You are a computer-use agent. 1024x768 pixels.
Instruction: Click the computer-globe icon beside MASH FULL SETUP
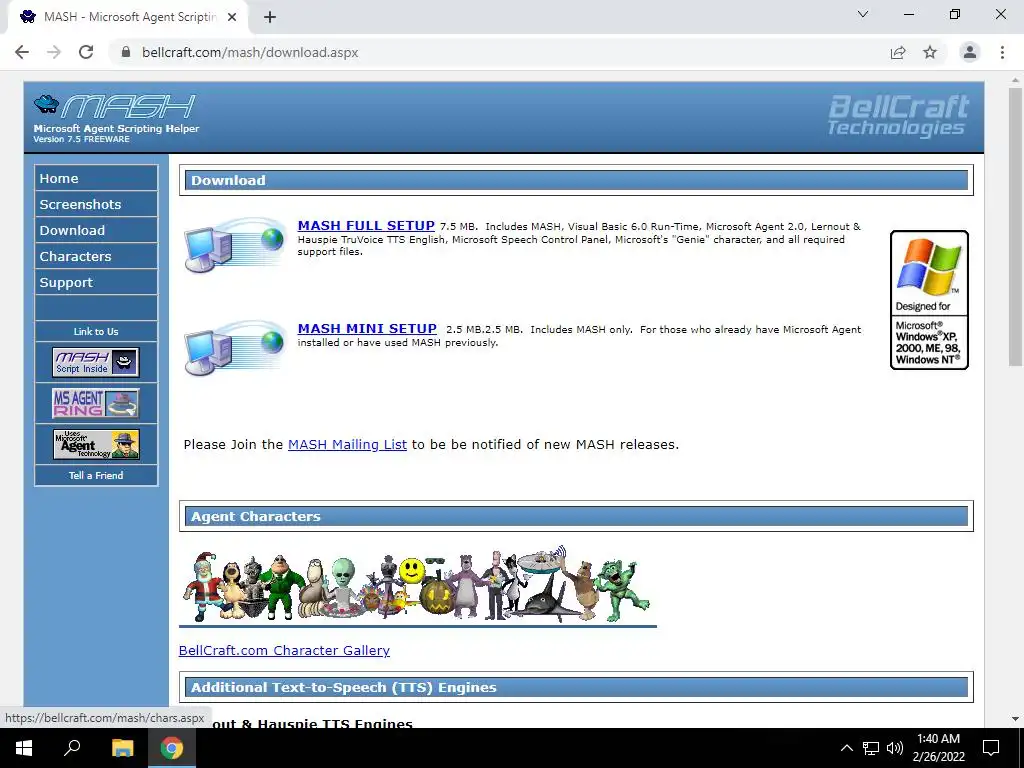[235, 244]
